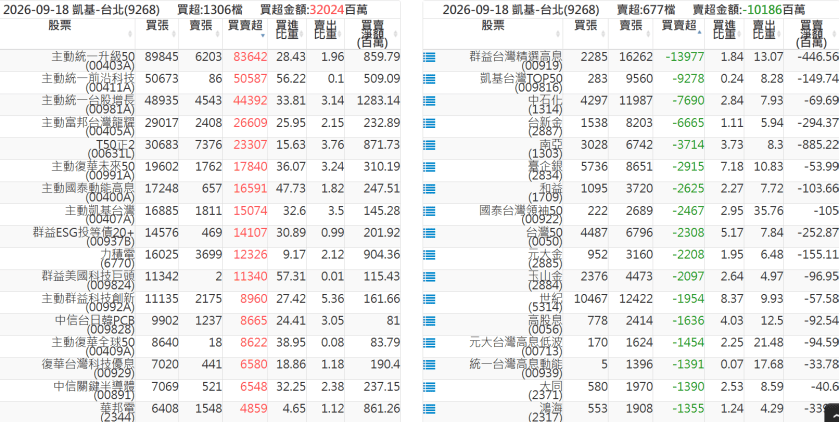Click list icon beside 鴻海 (2317)

429,409
